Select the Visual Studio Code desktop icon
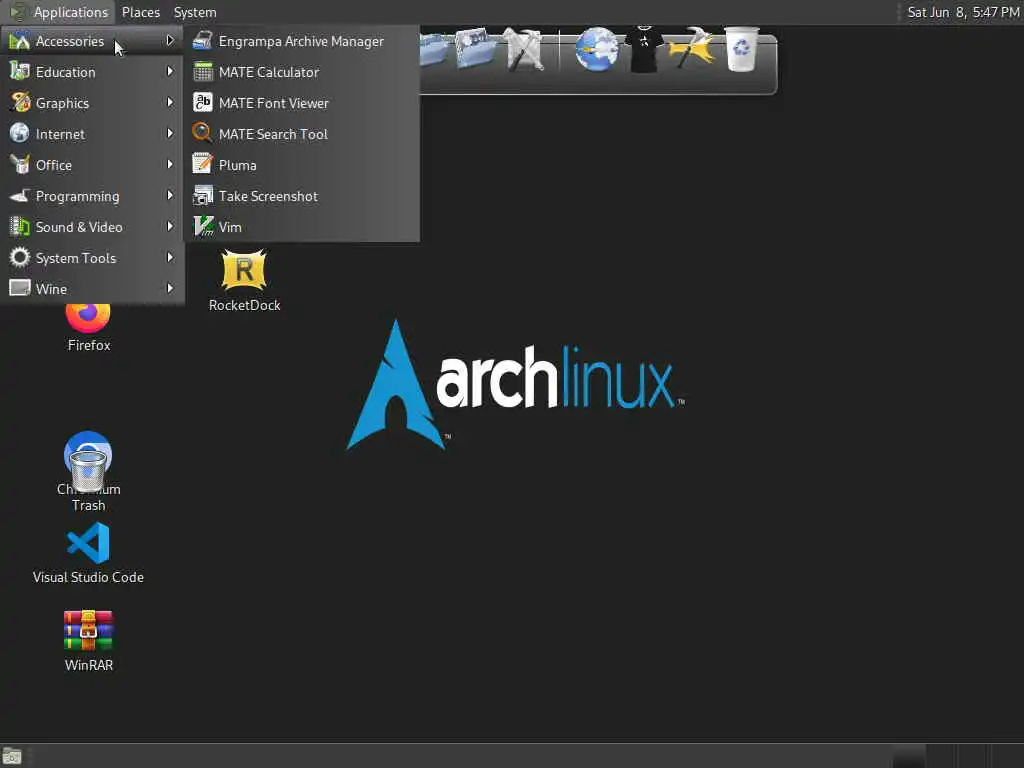This screenshot has height=768, width=1024. [x=88, y=552]
